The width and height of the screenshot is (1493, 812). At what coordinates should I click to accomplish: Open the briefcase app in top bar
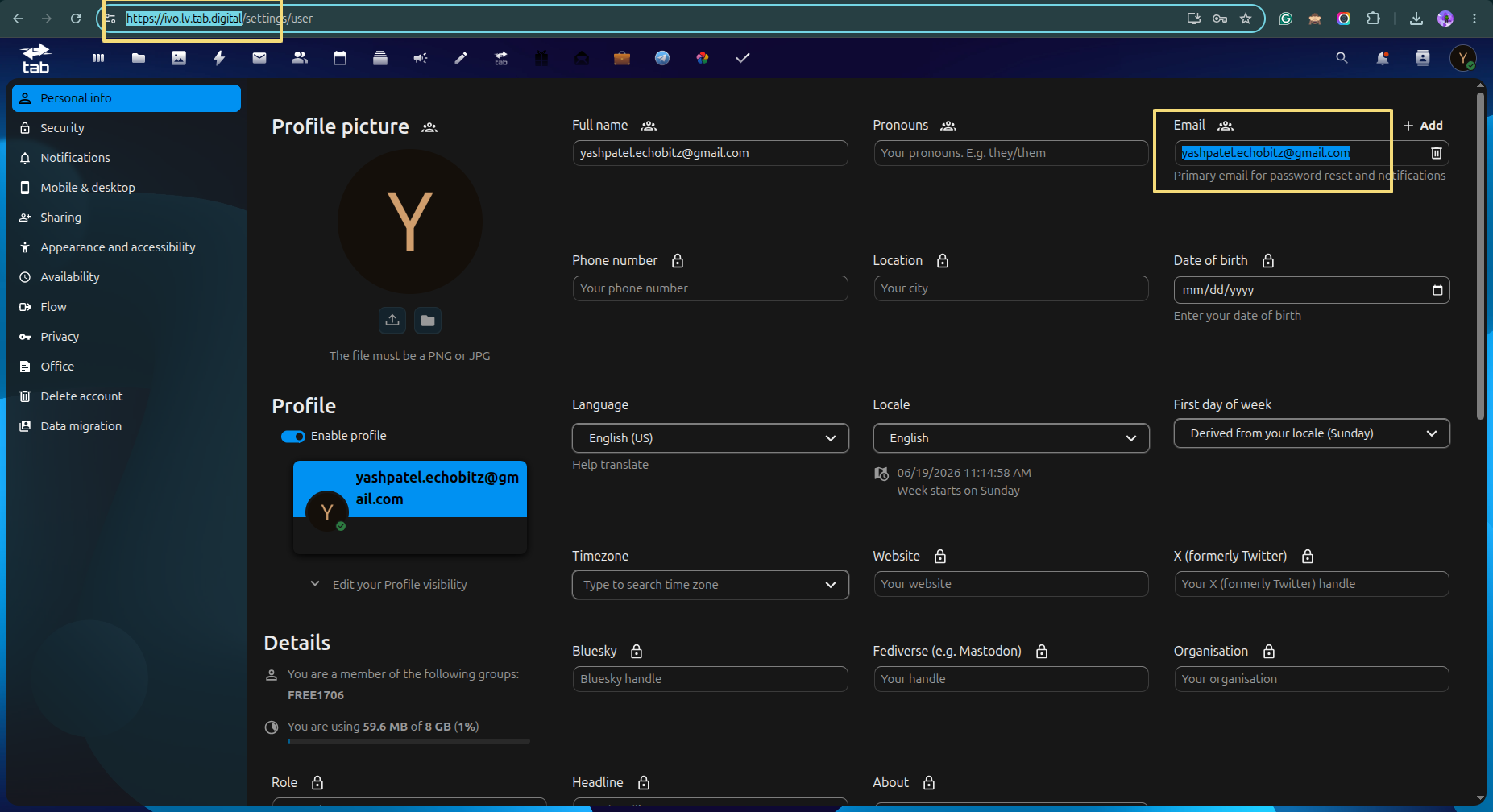pos(622,58)
